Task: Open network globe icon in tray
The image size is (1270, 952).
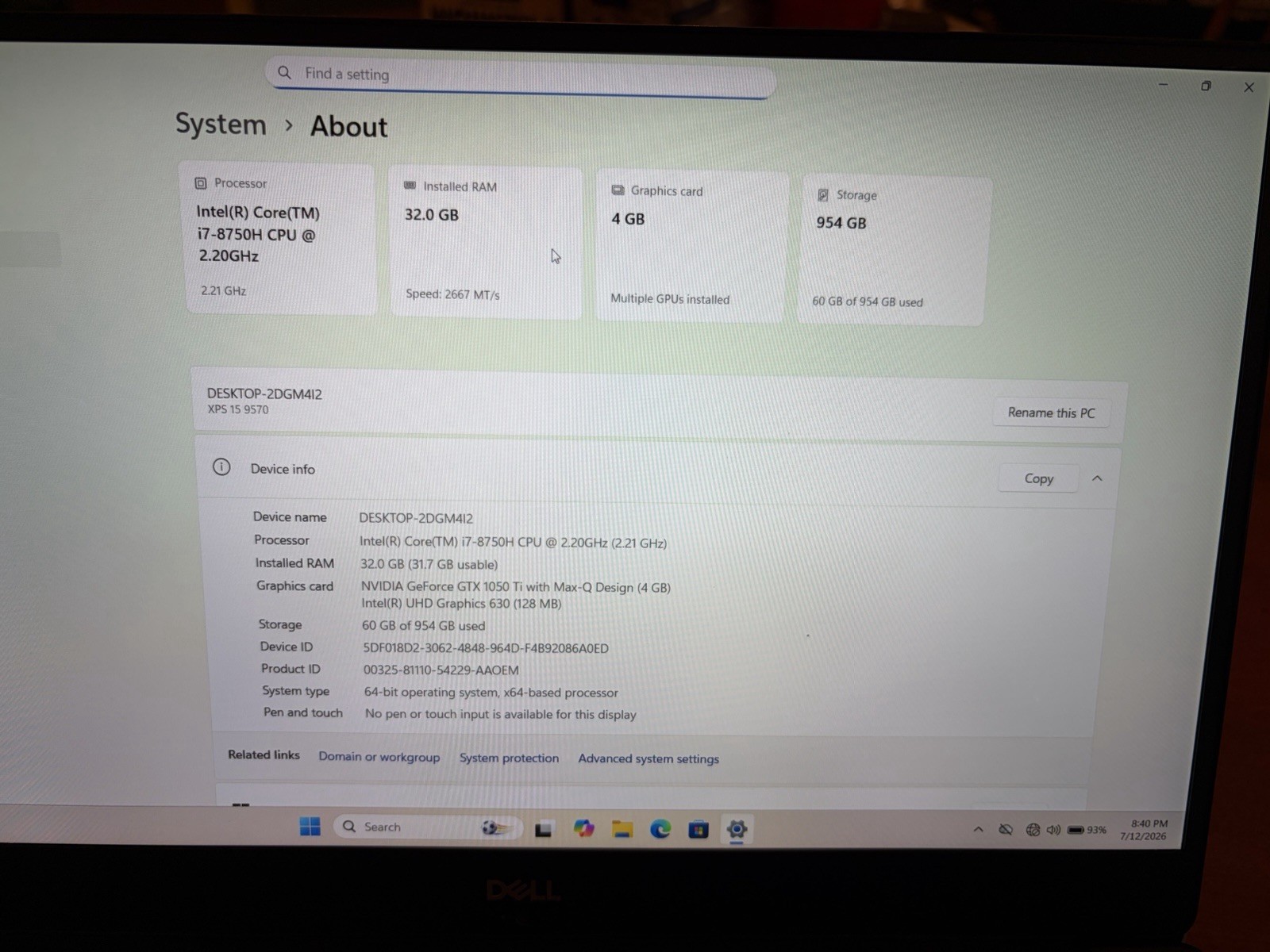Action: [1033, 830]
